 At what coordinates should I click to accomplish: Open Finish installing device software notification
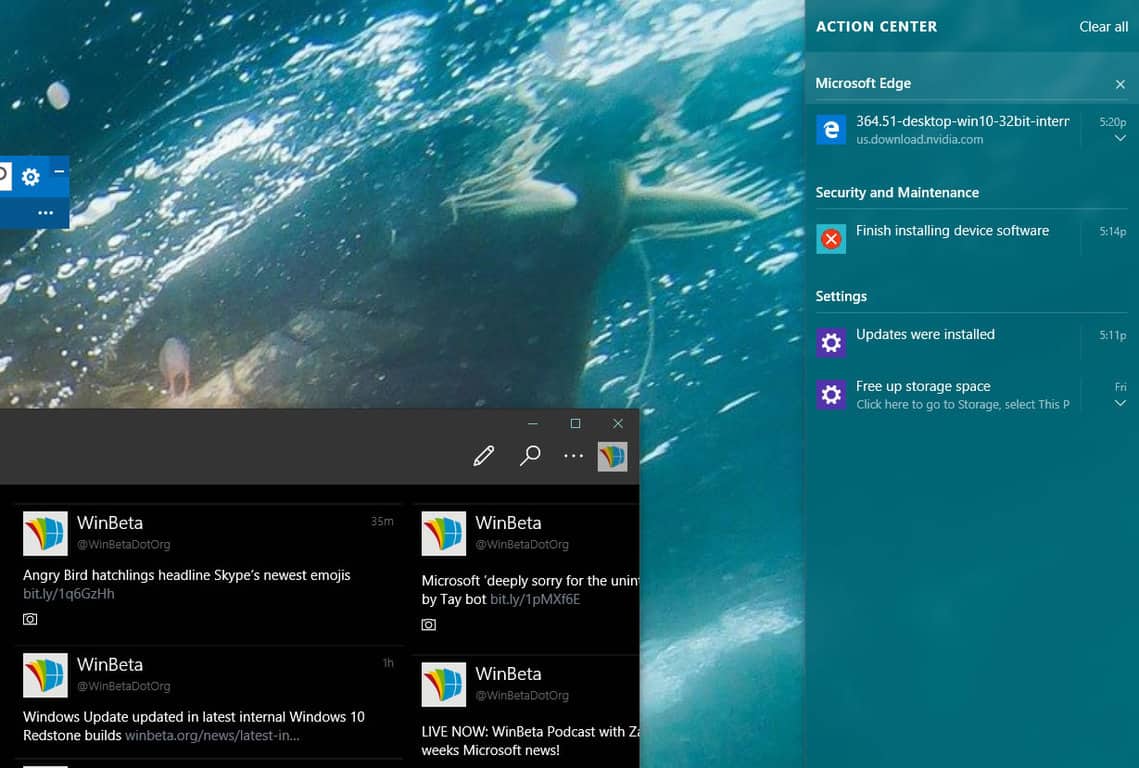point(971,238)
